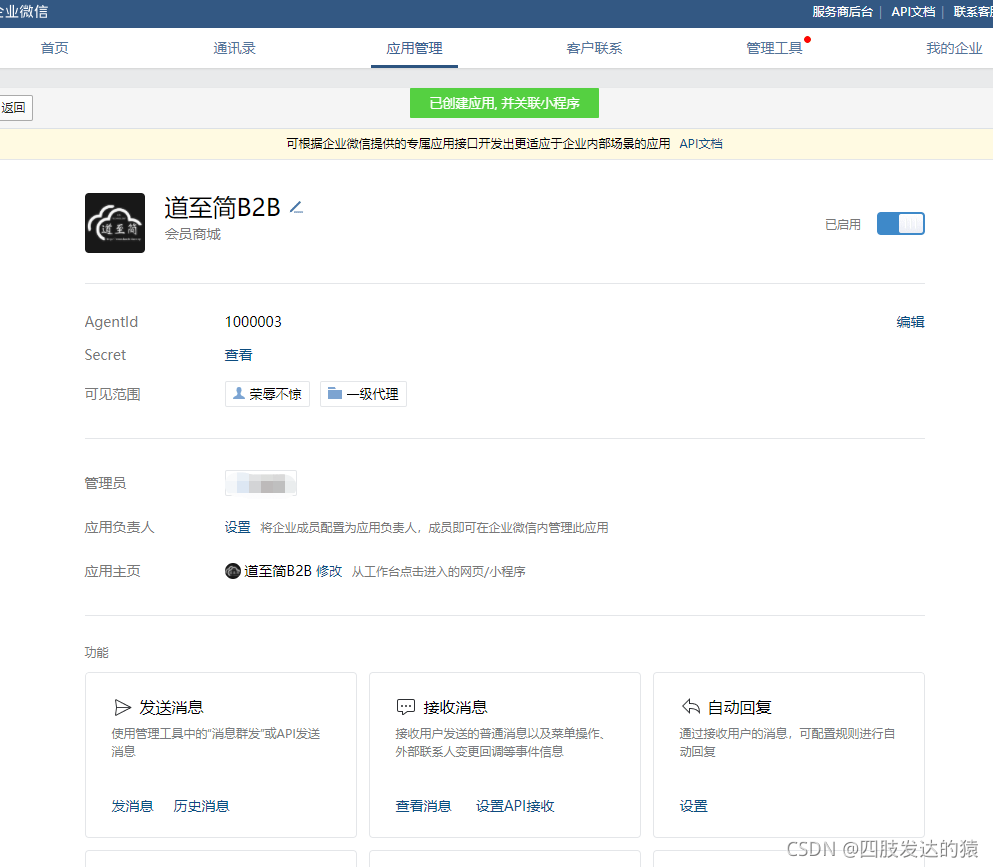Click the 荣辱不惊 visible range tag
This screenshot has width=993, height=867.
pyautogui.click(x=267, y=394)
